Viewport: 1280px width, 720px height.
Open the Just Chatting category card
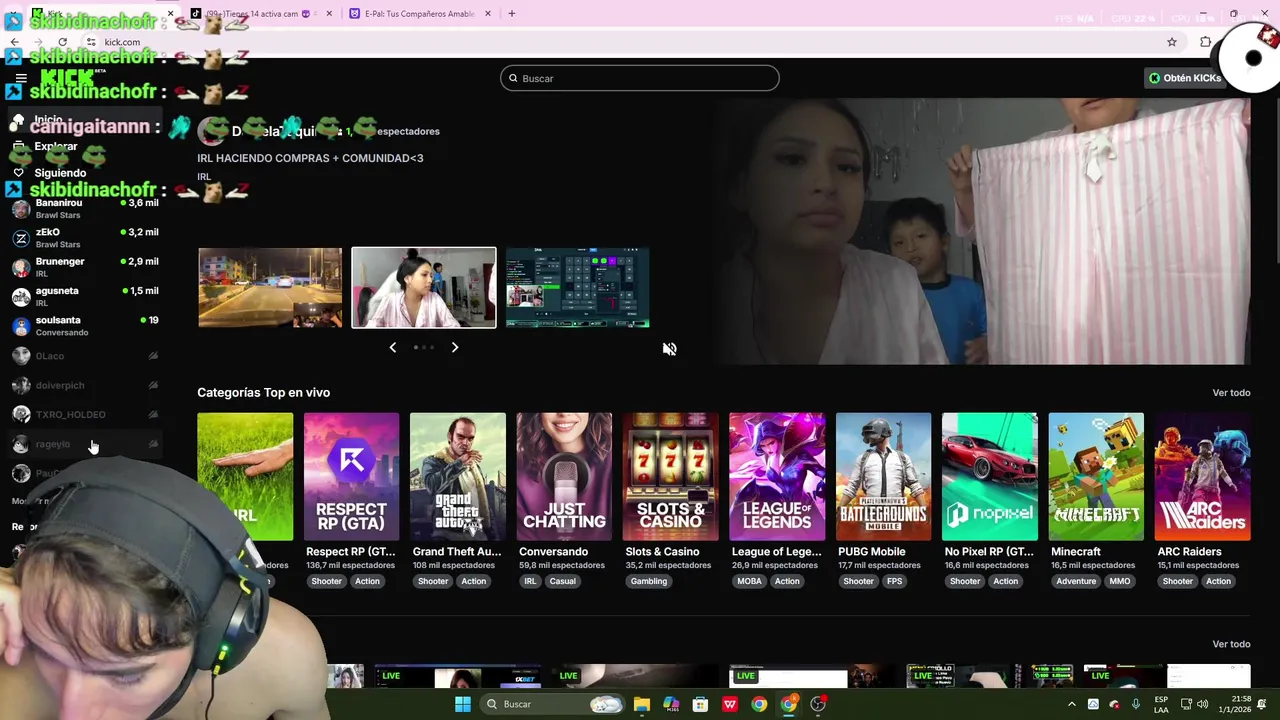564,477
